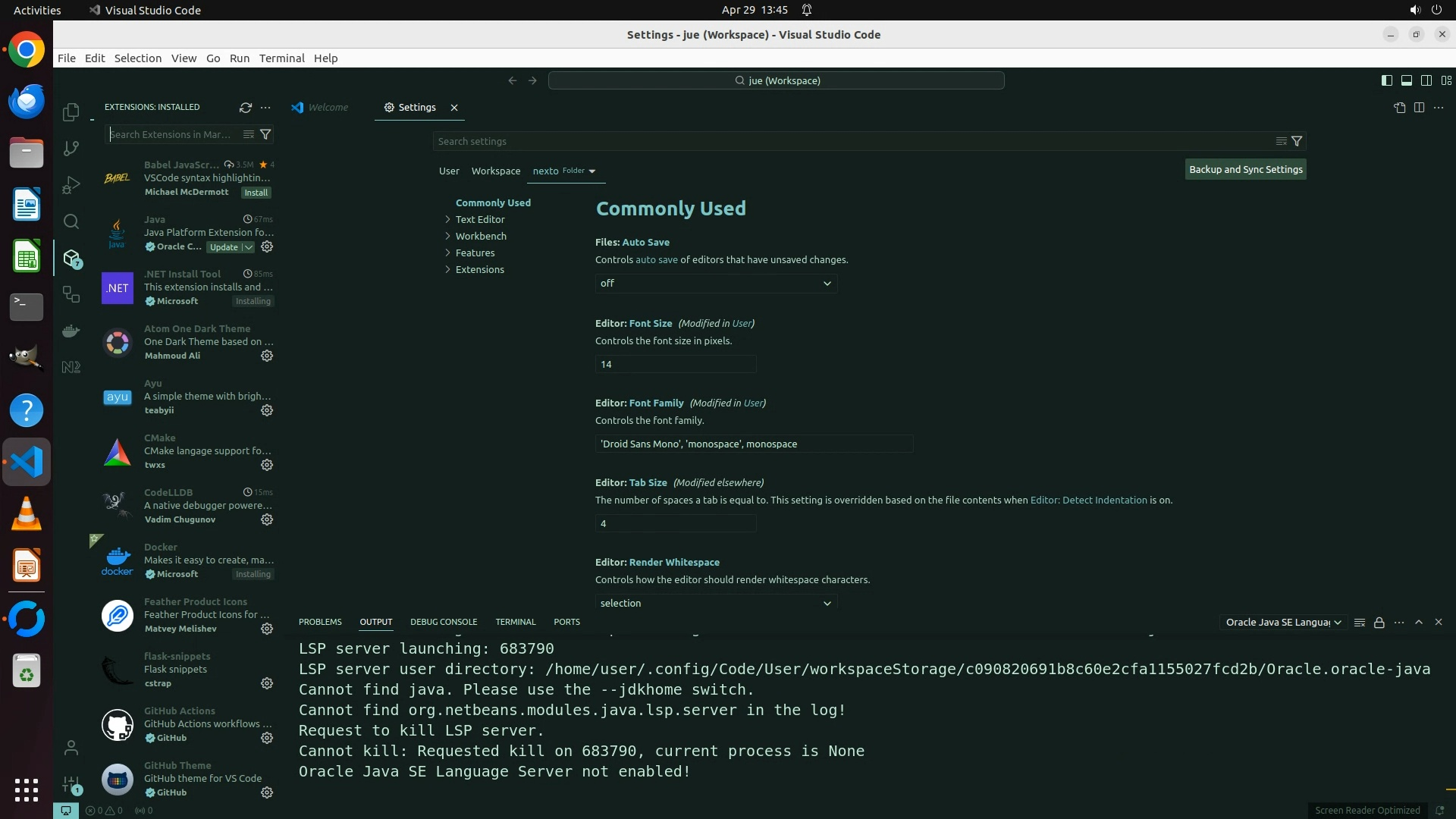Screen dimensions: 1456x819
Task: Open the Terminal menu
Action: pos(281,58)
